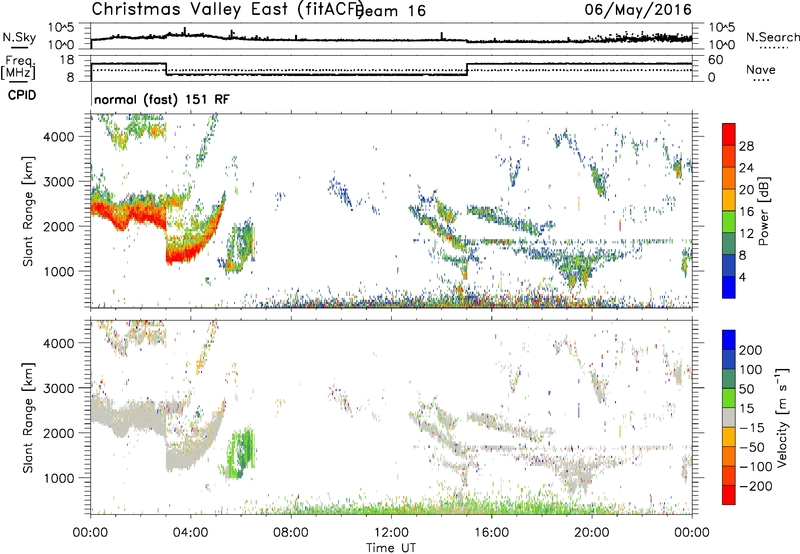Click the 'Beam 16' label

[391, 11]
